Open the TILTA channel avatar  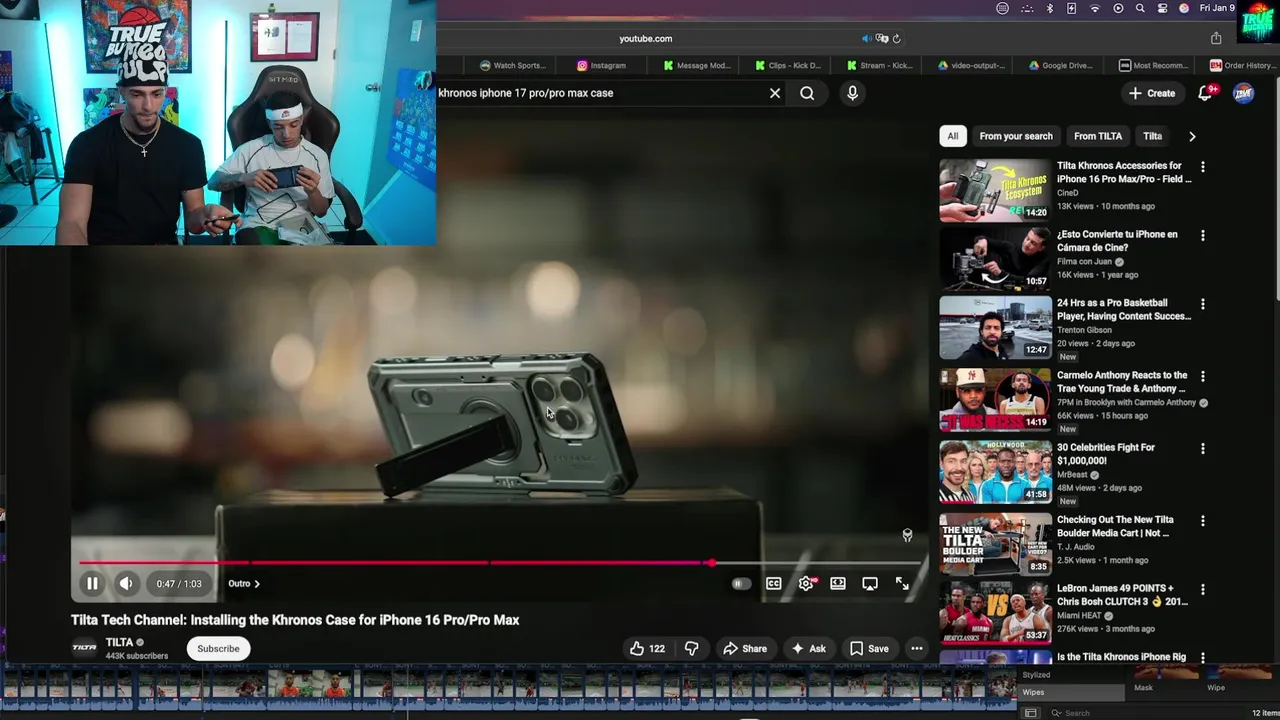point(84,647)
